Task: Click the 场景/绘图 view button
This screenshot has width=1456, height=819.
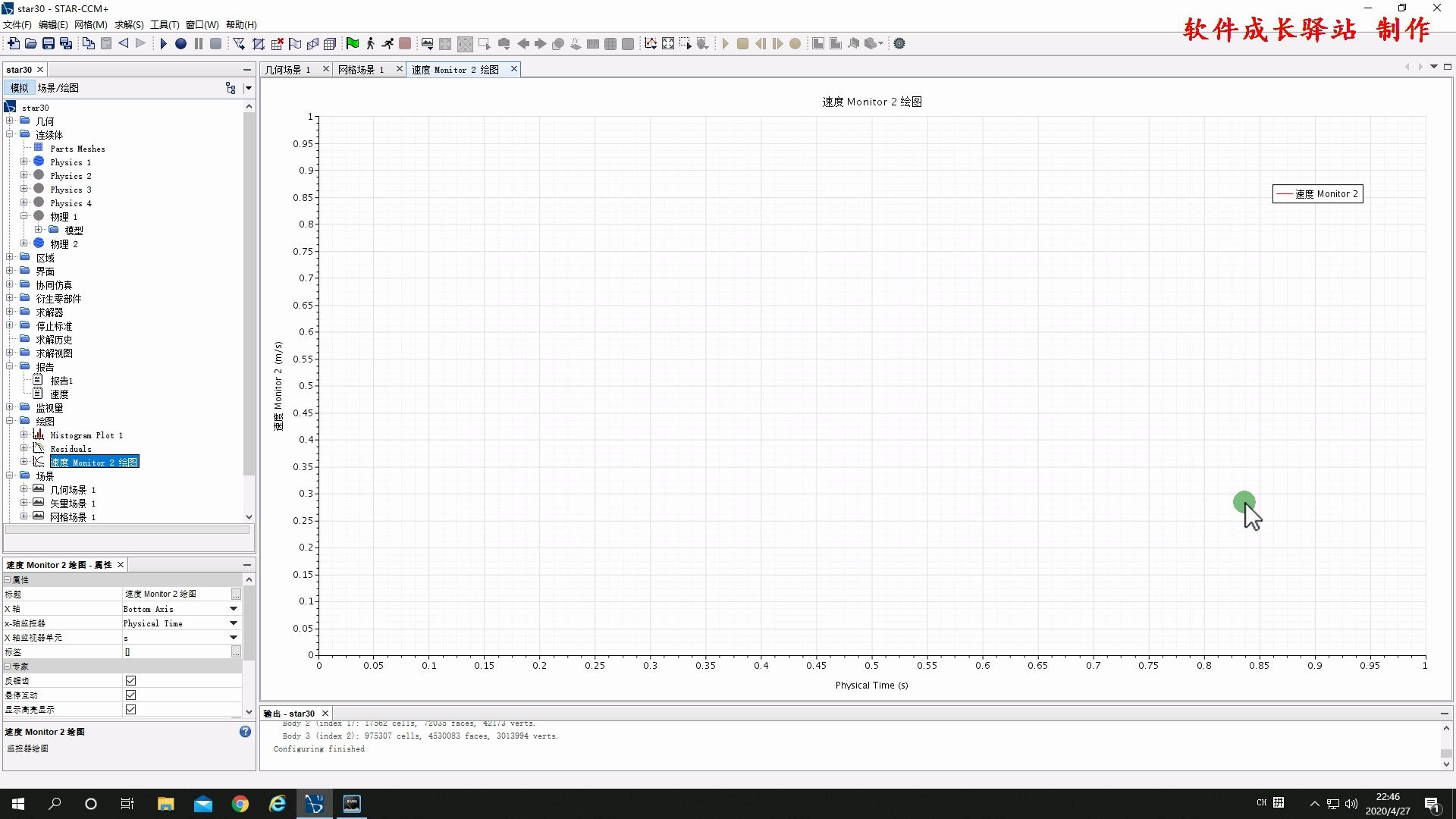Action: pos(58,88)
